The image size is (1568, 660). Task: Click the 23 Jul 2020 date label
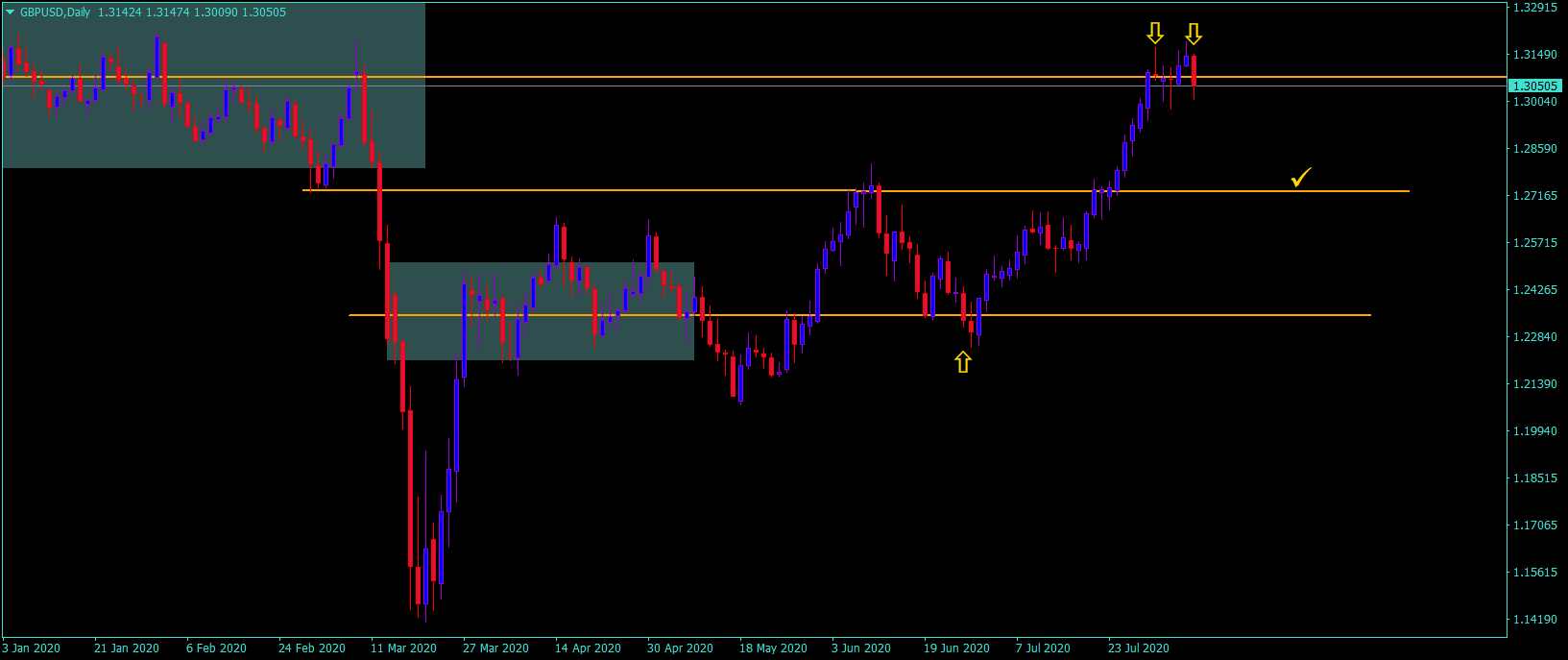click(x=1139, y=648)
